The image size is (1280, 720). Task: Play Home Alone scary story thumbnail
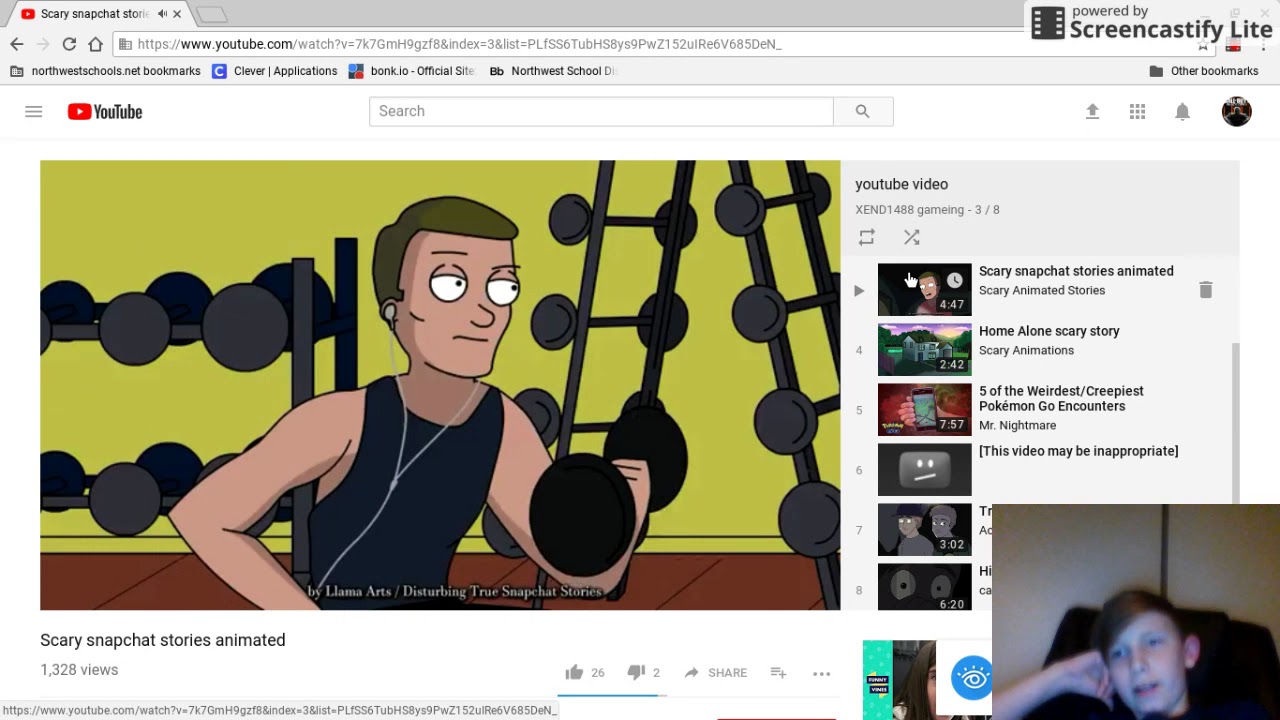(924, 349)
